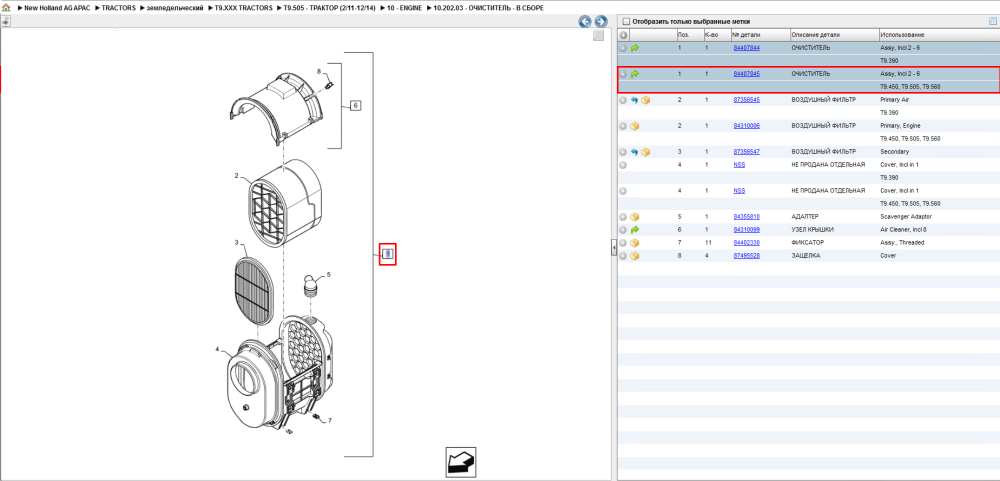Click the green arrow icon for part 84407844
Image resolution: width=1000 pixels, height=481 pixels.
[x=635, y=48]
